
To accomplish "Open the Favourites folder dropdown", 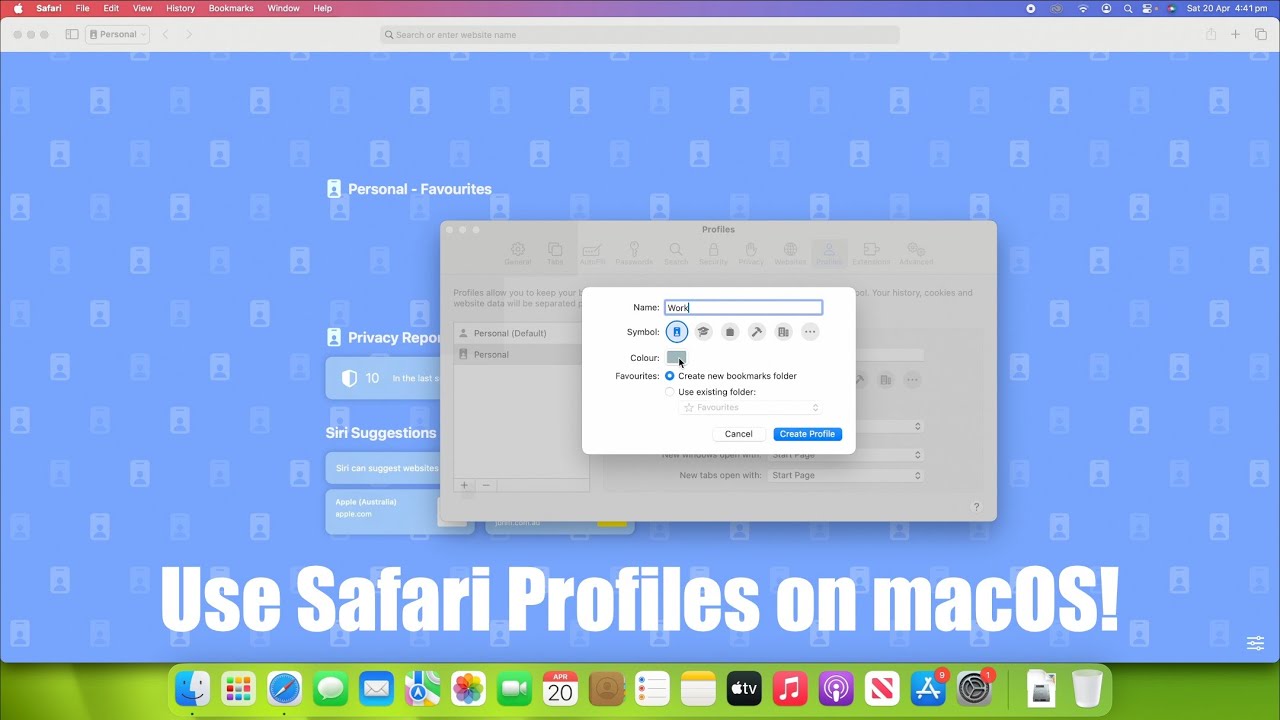I will pyautogui.click(x=750, y=408).
